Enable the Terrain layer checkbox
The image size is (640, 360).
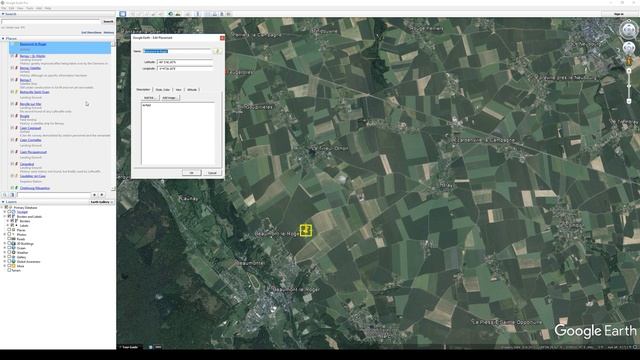(x=9, y=270)
